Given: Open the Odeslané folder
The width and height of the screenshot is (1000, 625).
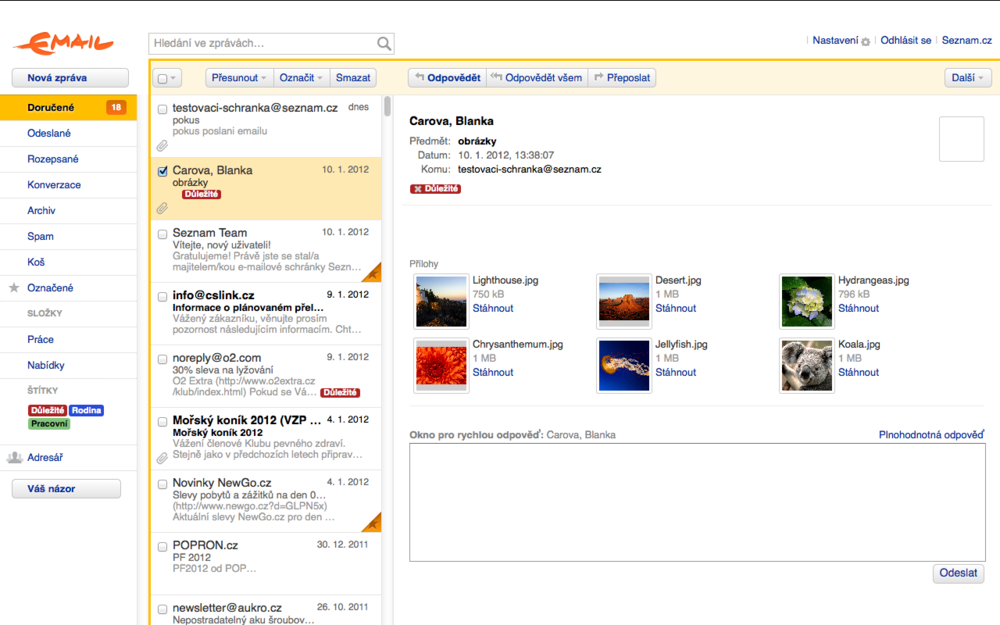Looking at the screenshot, I should click(68, 133).
